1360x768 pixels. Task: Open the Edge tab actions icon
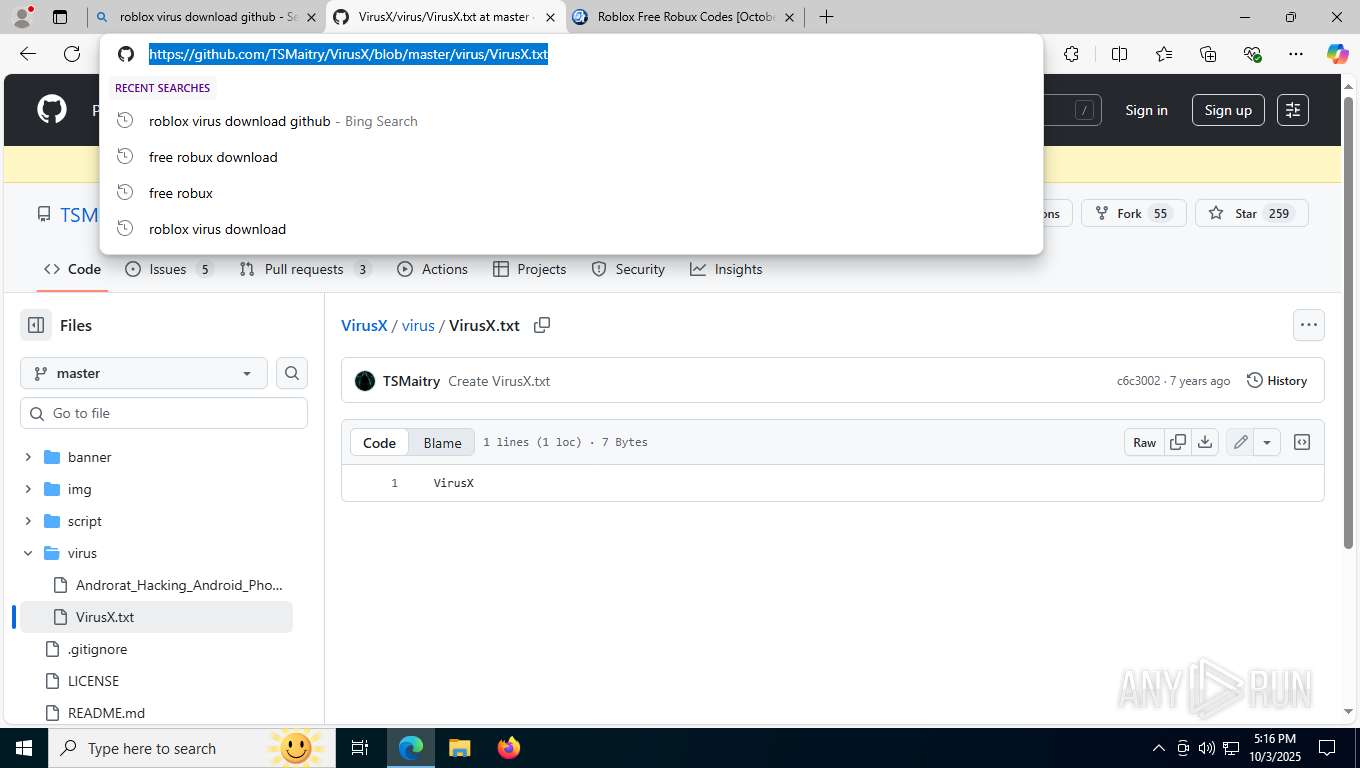coord(60,17)
